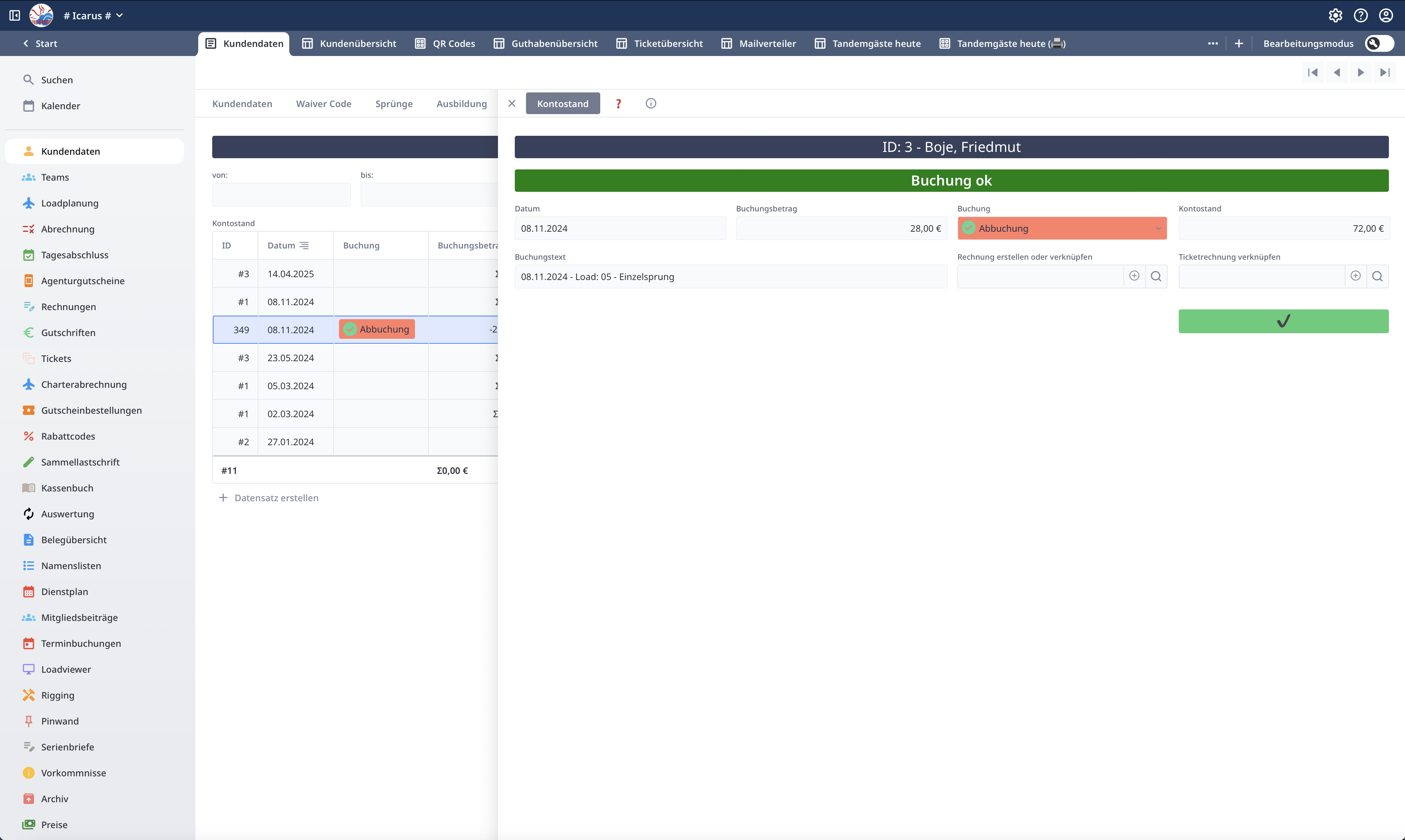
Task: Open settings gear in top bar
Action: tap(1335, 15)
